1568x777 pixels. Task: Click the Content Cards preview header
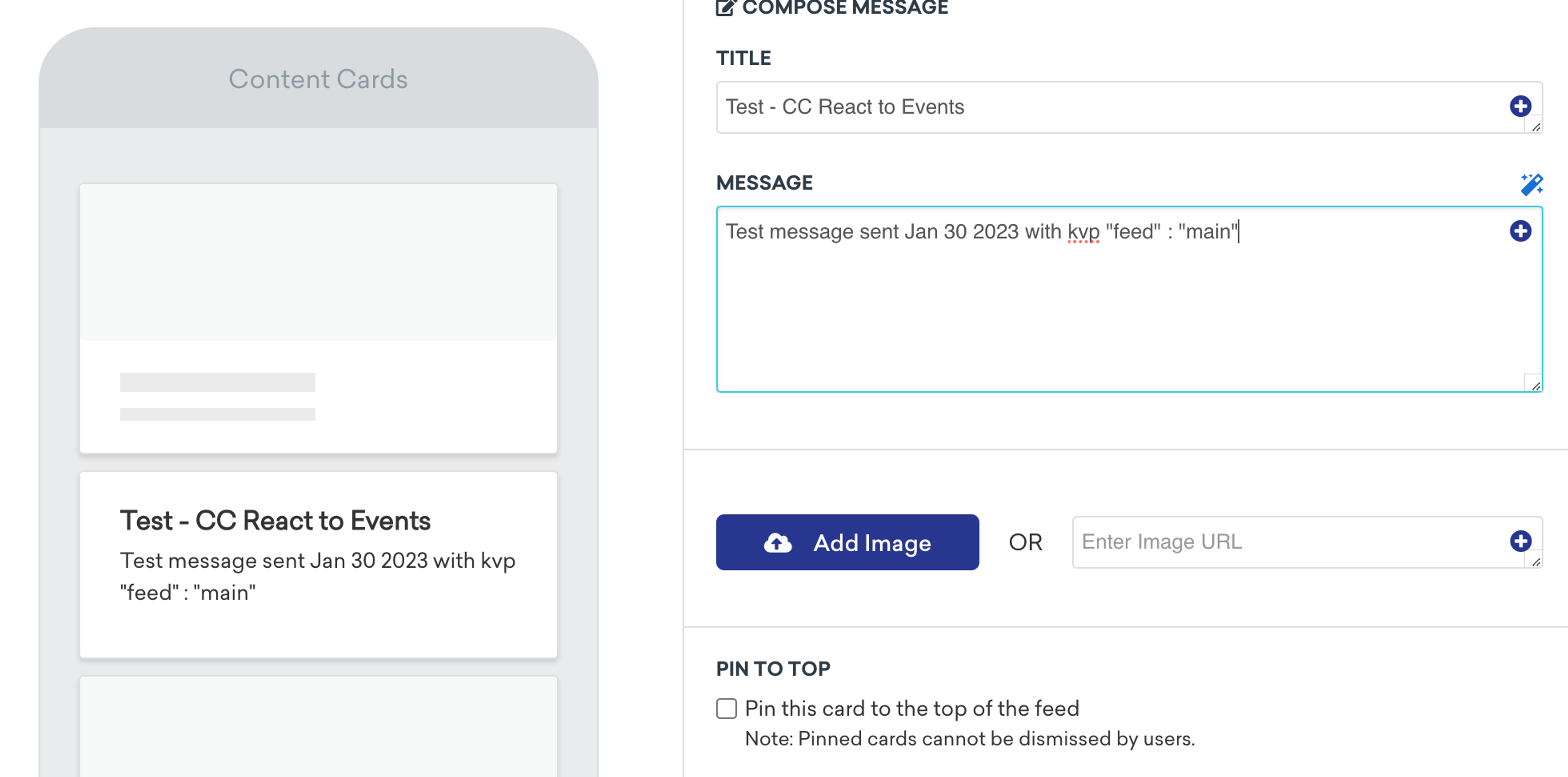click(x=318, y=79)
